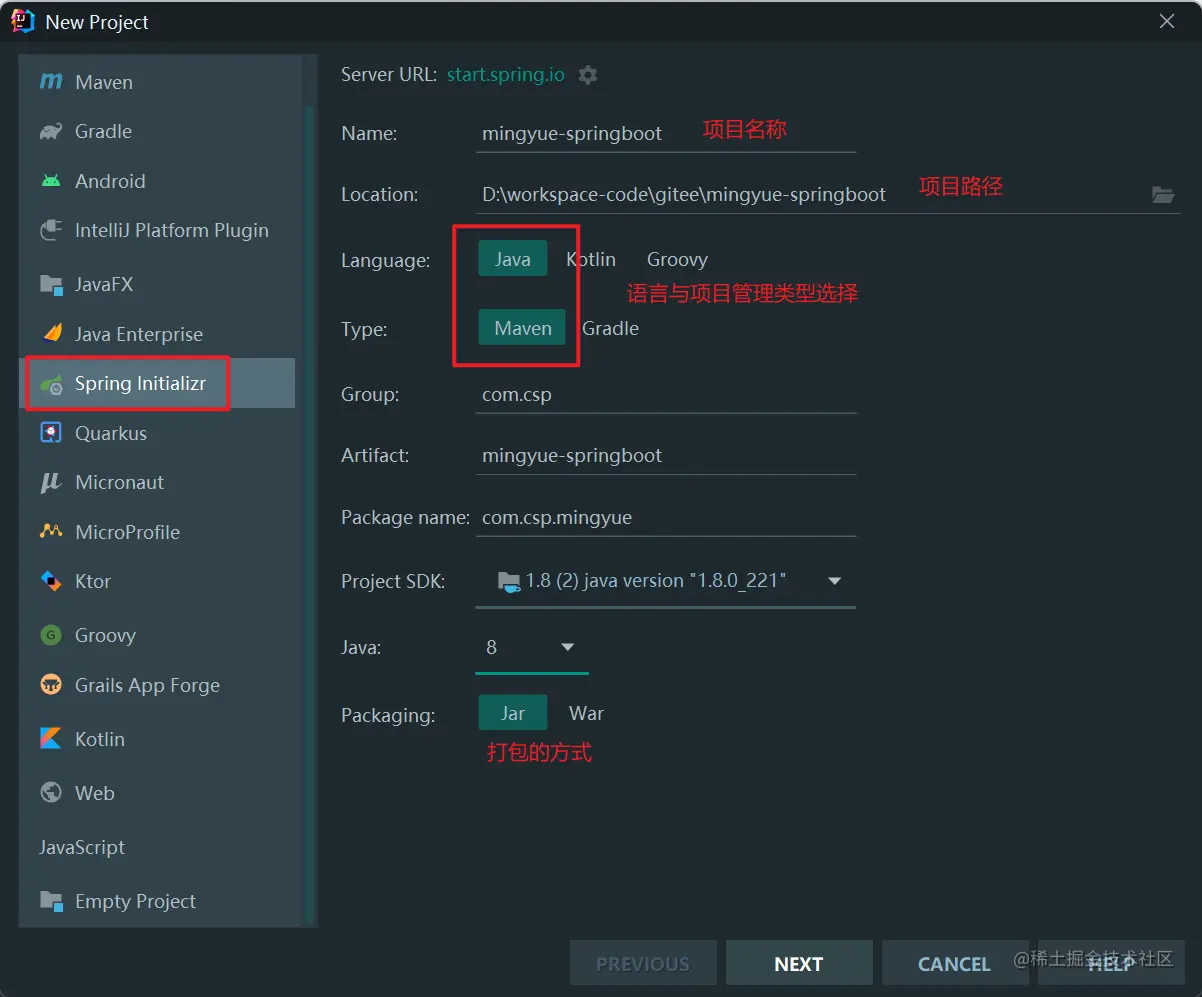Viewport: 1202px width, 997px height.
Task: Select the Web label in the list
Action: [95, 793]
